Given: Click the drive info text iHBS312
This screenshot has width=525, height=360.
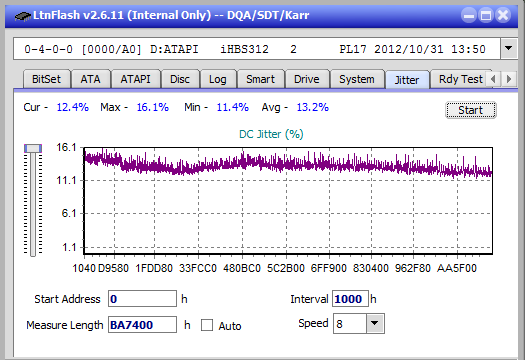Looking at the screenshot, I should [244, 49].
